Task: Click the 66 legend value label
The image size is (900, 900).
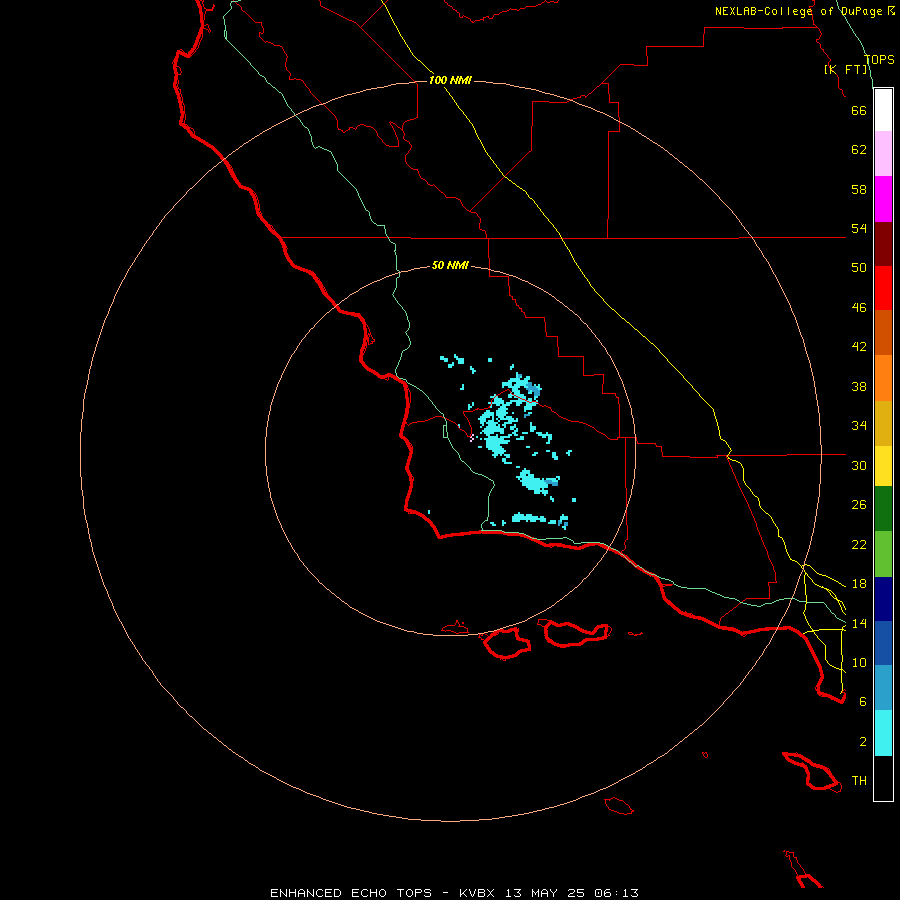Action: click(x=859, y=110)
